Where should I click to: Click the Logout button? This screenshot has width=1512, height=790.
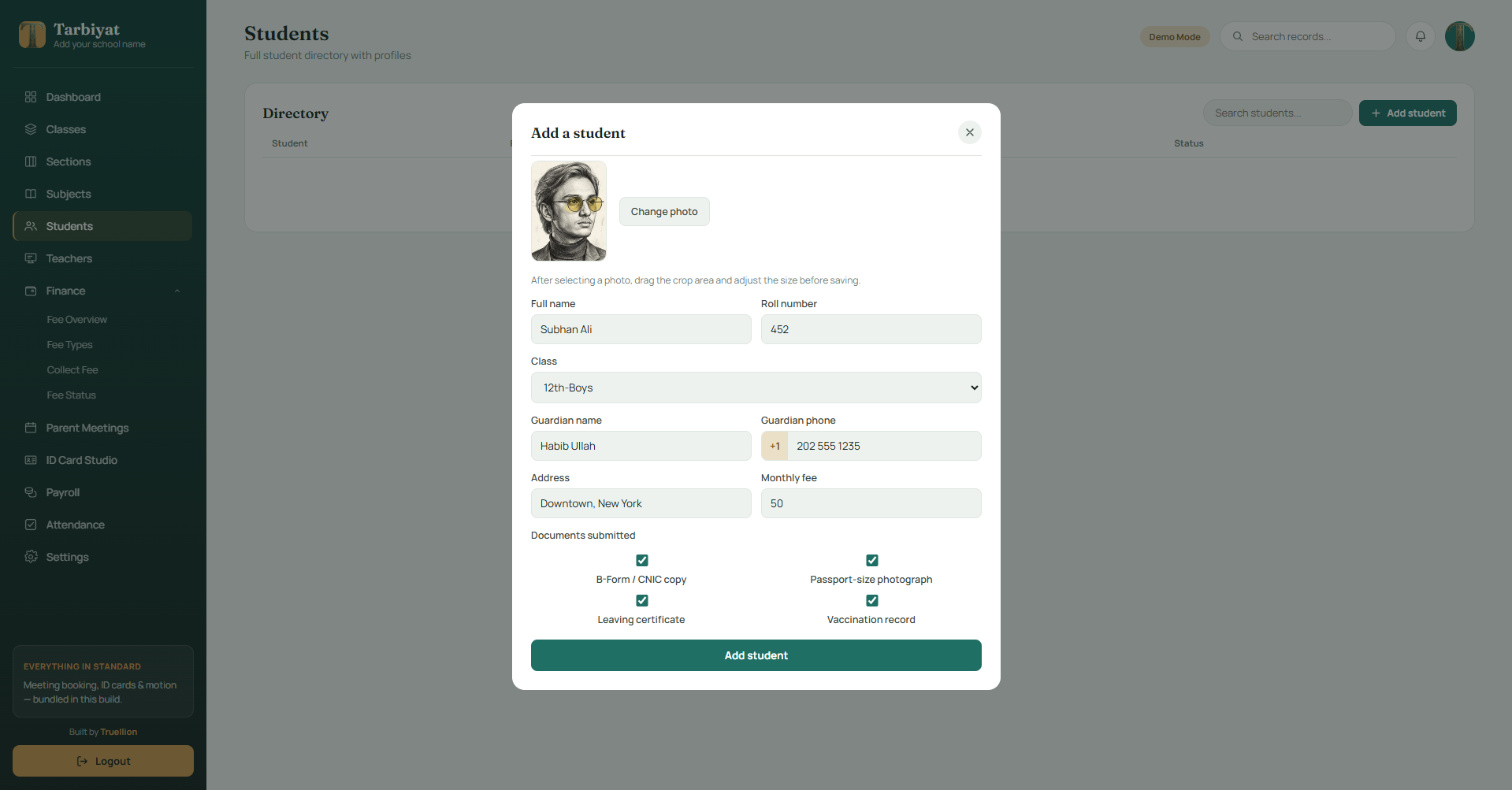click(x=103, y=761)
